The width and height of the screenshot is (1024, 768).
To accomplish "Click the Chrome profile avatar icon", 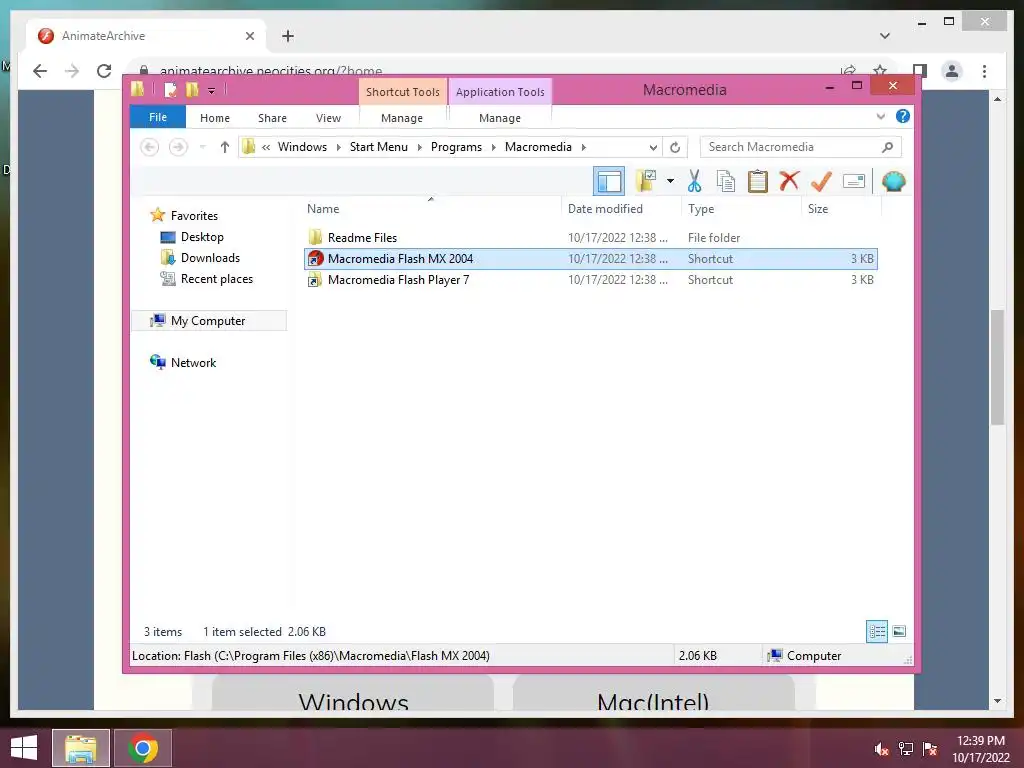I will (952, 71).
